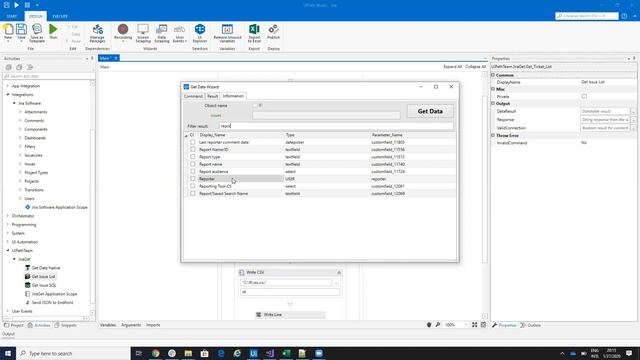
Task: Click the Search activities field
Action: [x=49, y=76]
